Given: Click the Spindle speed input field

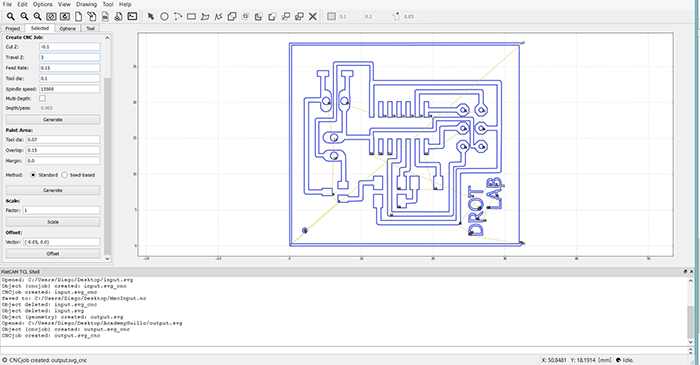Looking at the screenshot, I should click(70, 89).
